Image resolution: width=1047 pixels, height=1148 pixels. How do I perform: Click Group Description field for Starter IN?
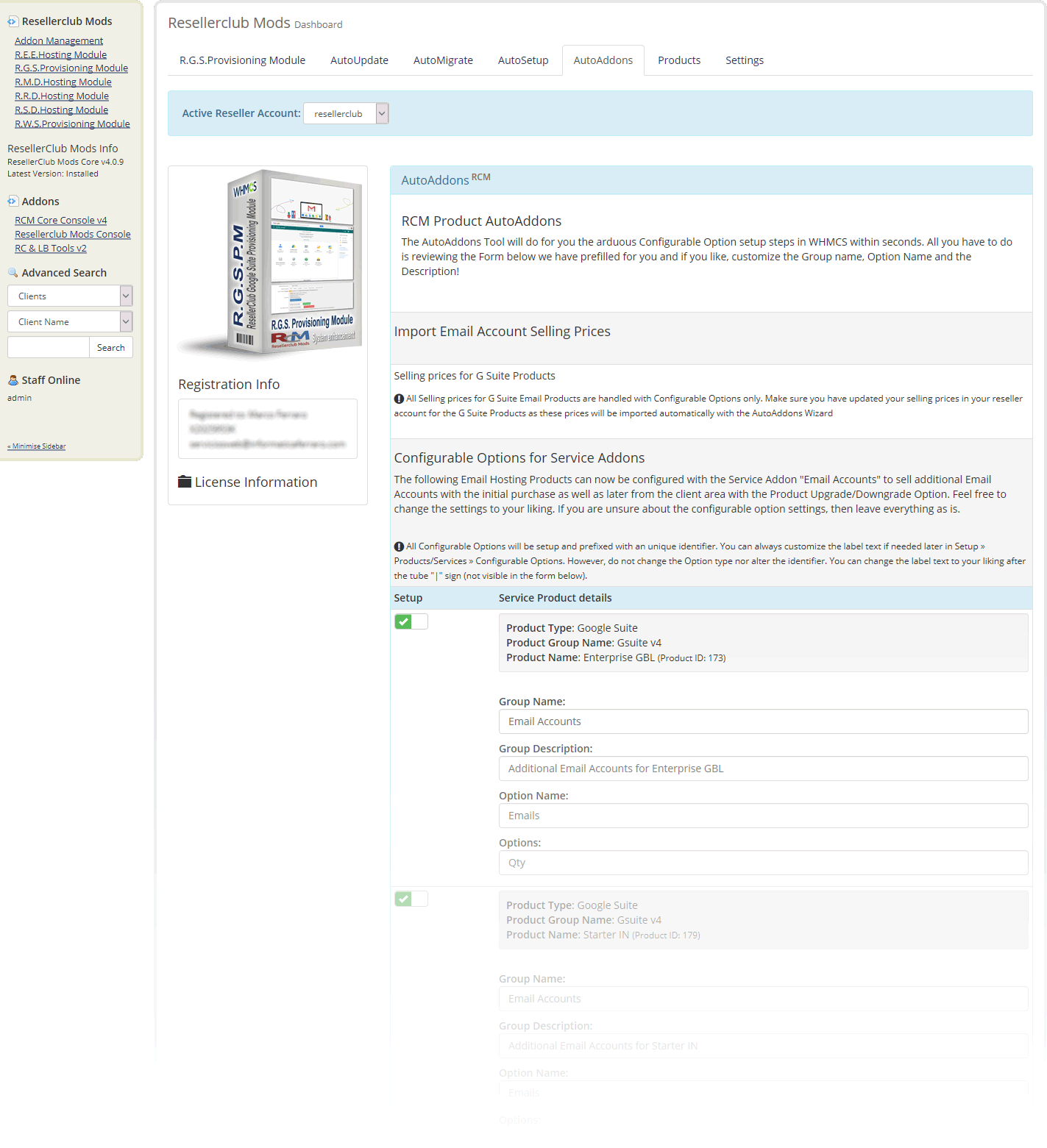pos(764,1046)
